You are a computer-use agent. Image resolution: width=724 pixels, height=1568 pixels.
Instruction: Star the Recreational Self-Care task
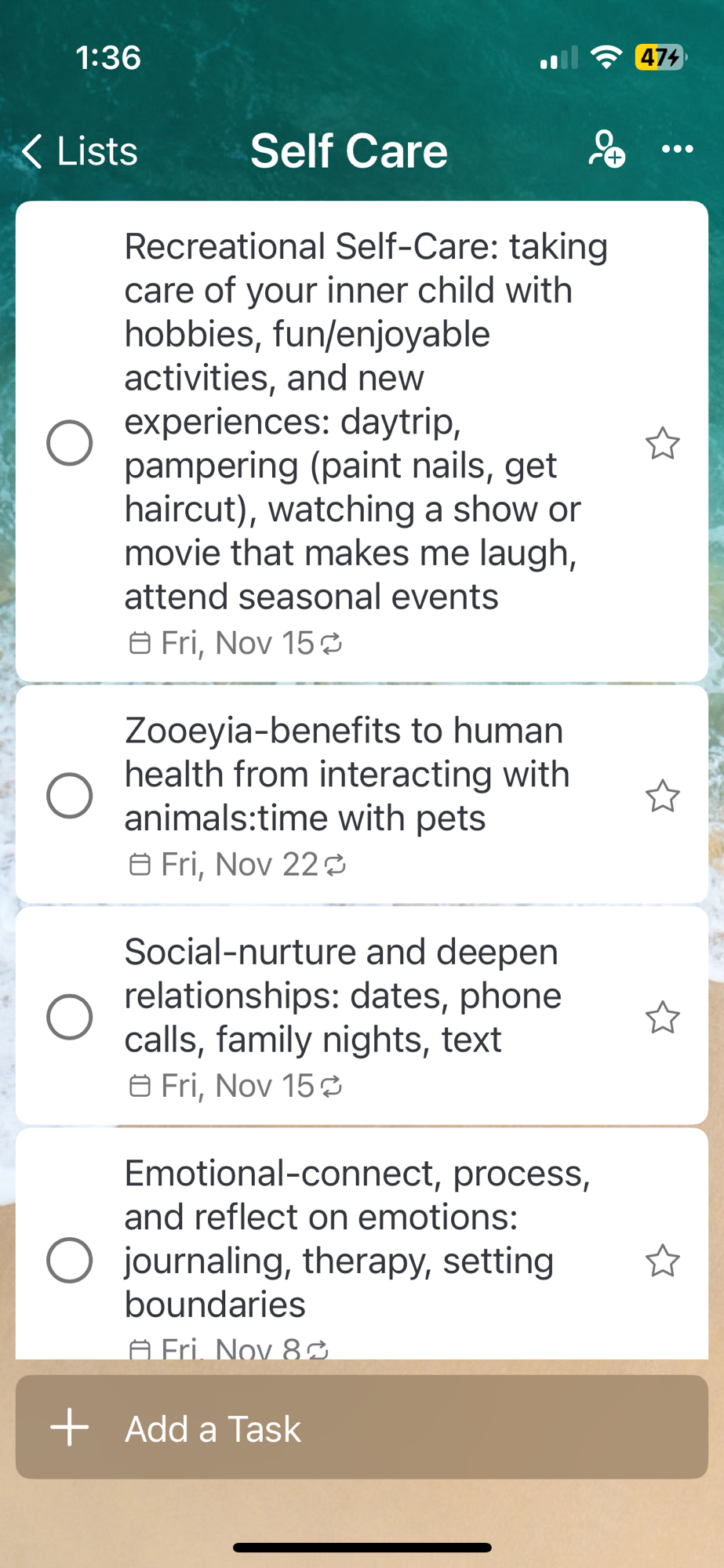coord(662,443)
